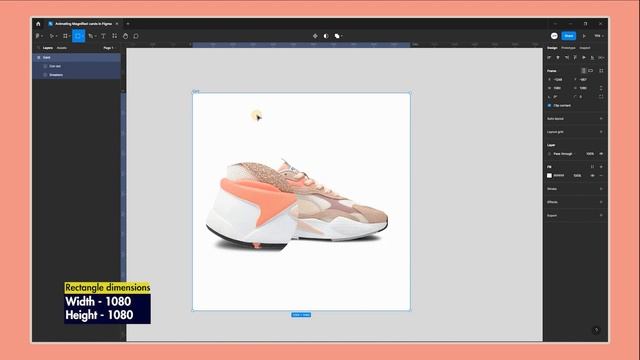Toggle fill visibility eye
Screen dimensions: 640x360
click(x=592, y=176)
